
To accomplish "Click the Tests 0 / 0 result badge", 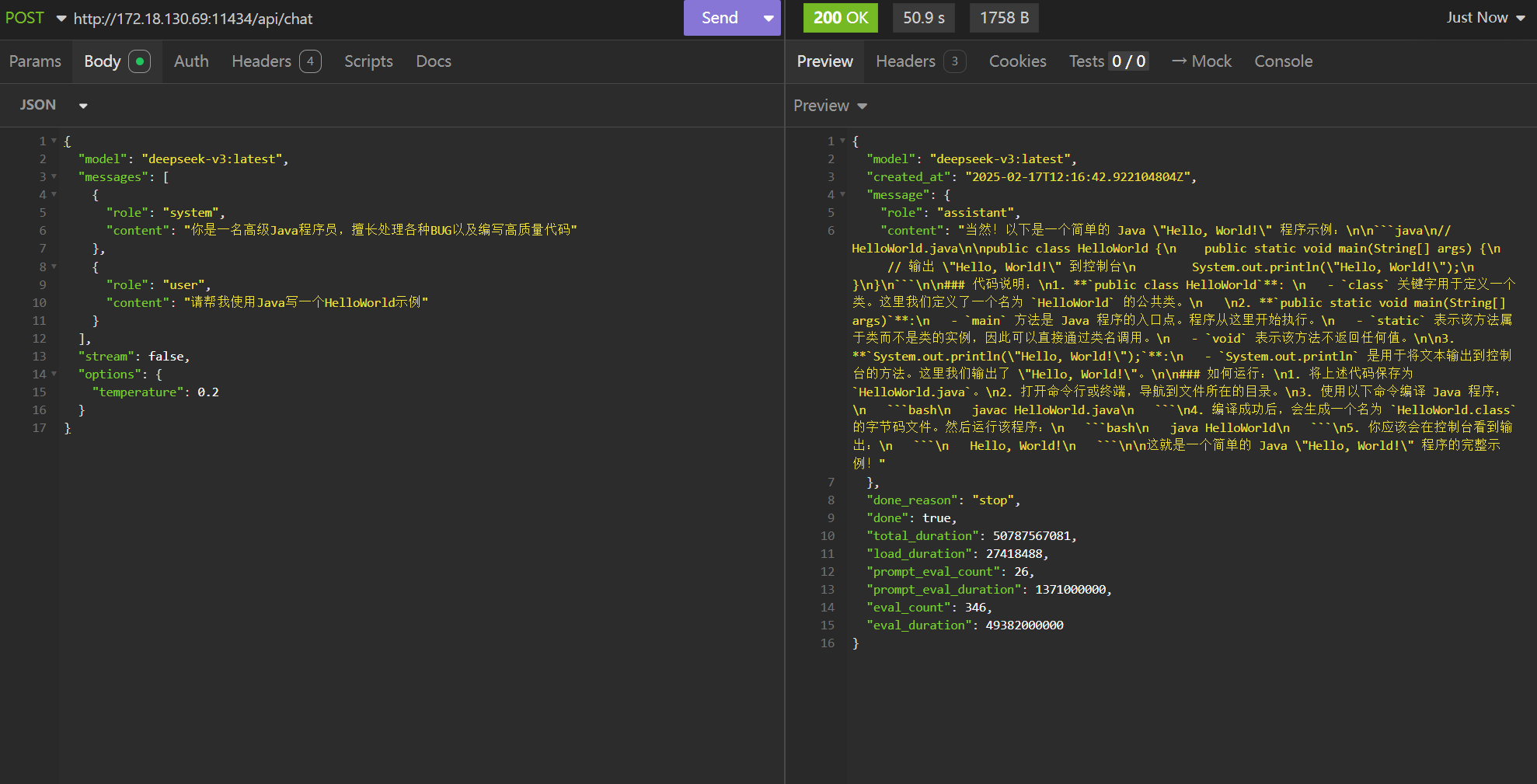I will pyautogui.click(x=1129, y=61).
